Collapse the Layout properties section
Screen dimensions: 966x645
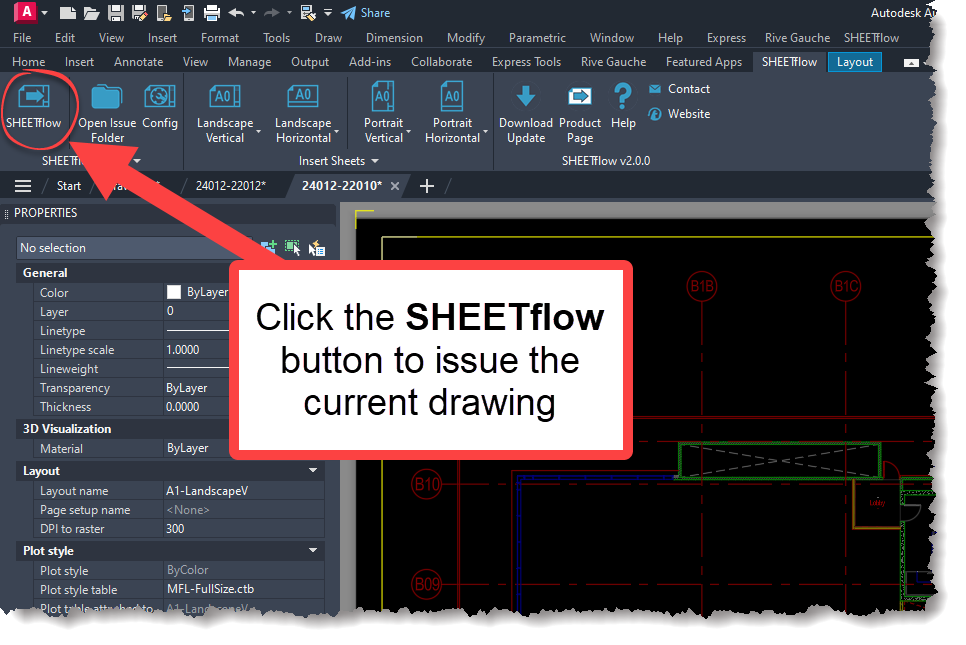pos(313,470)
